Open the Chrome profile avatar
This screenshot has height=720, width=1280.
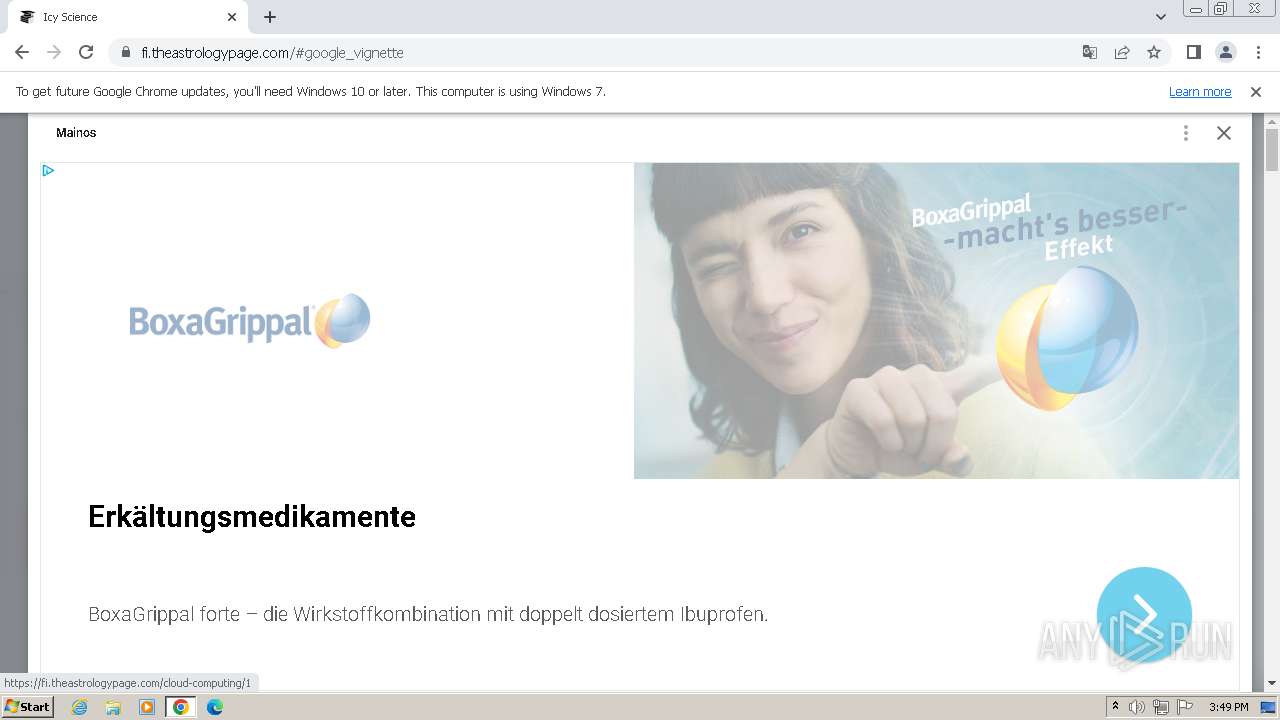tap(1225, 52)
